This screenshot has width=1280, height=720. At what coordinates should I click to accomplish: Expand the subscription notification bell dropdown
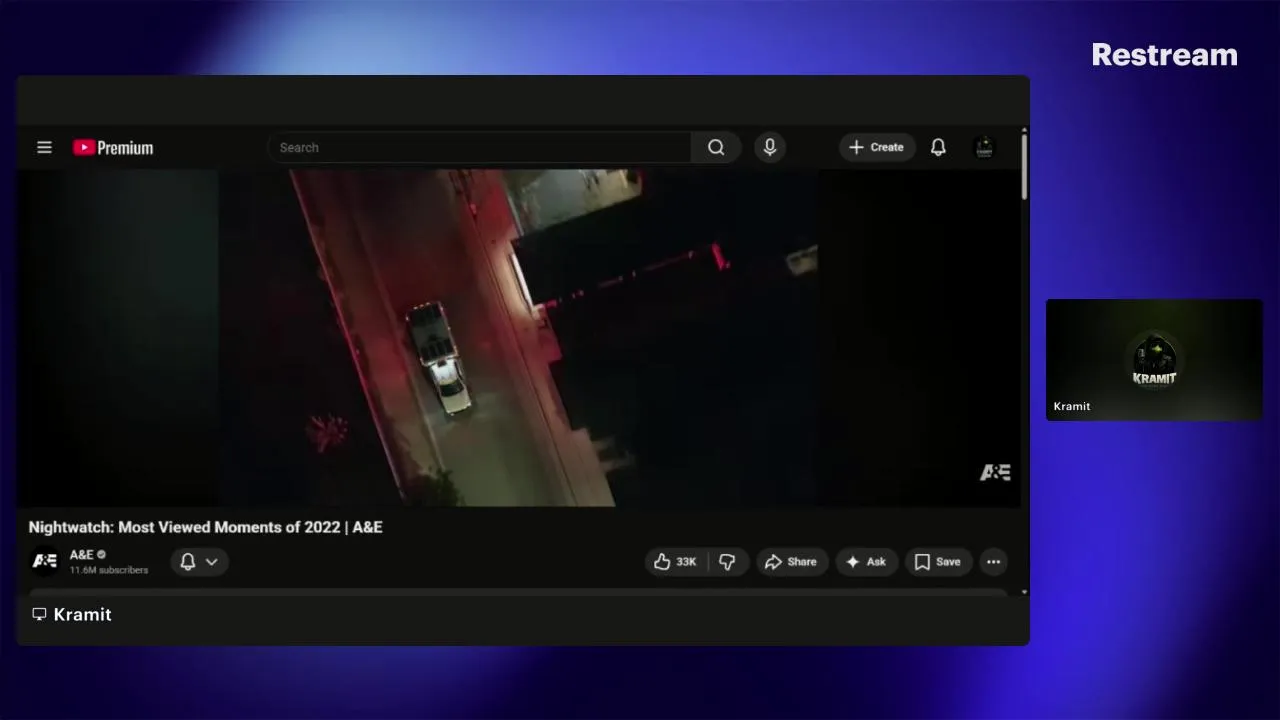pos(199,562)
